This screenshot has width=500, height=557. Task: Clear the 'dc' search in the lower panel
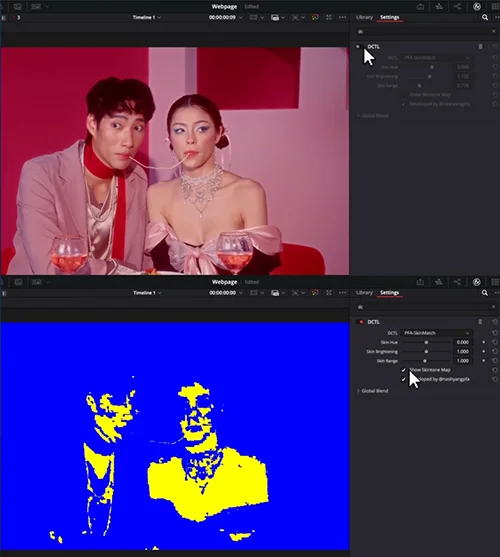tap(494, 307)
